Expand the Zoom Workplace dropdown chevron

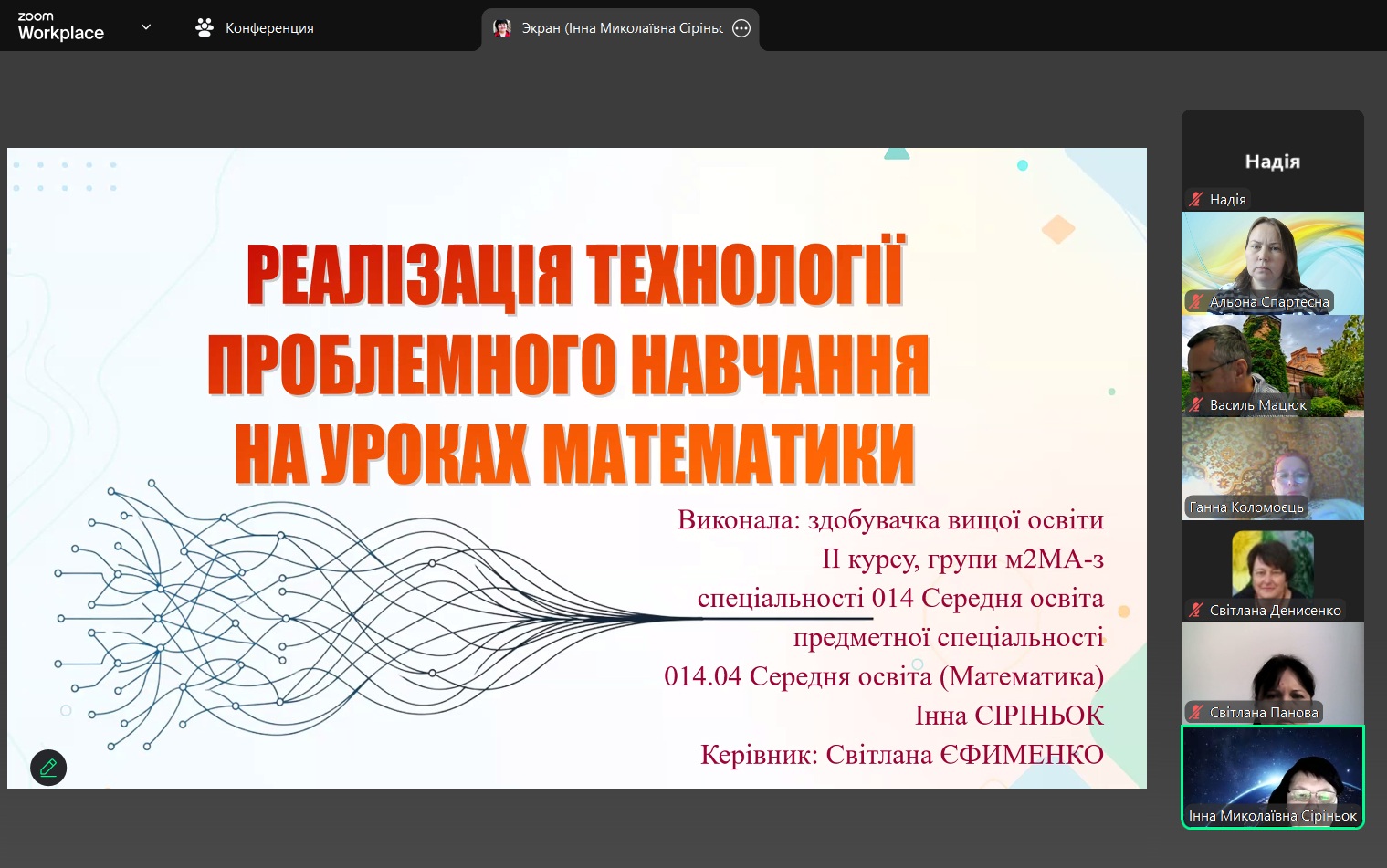[x=146, y=27]
